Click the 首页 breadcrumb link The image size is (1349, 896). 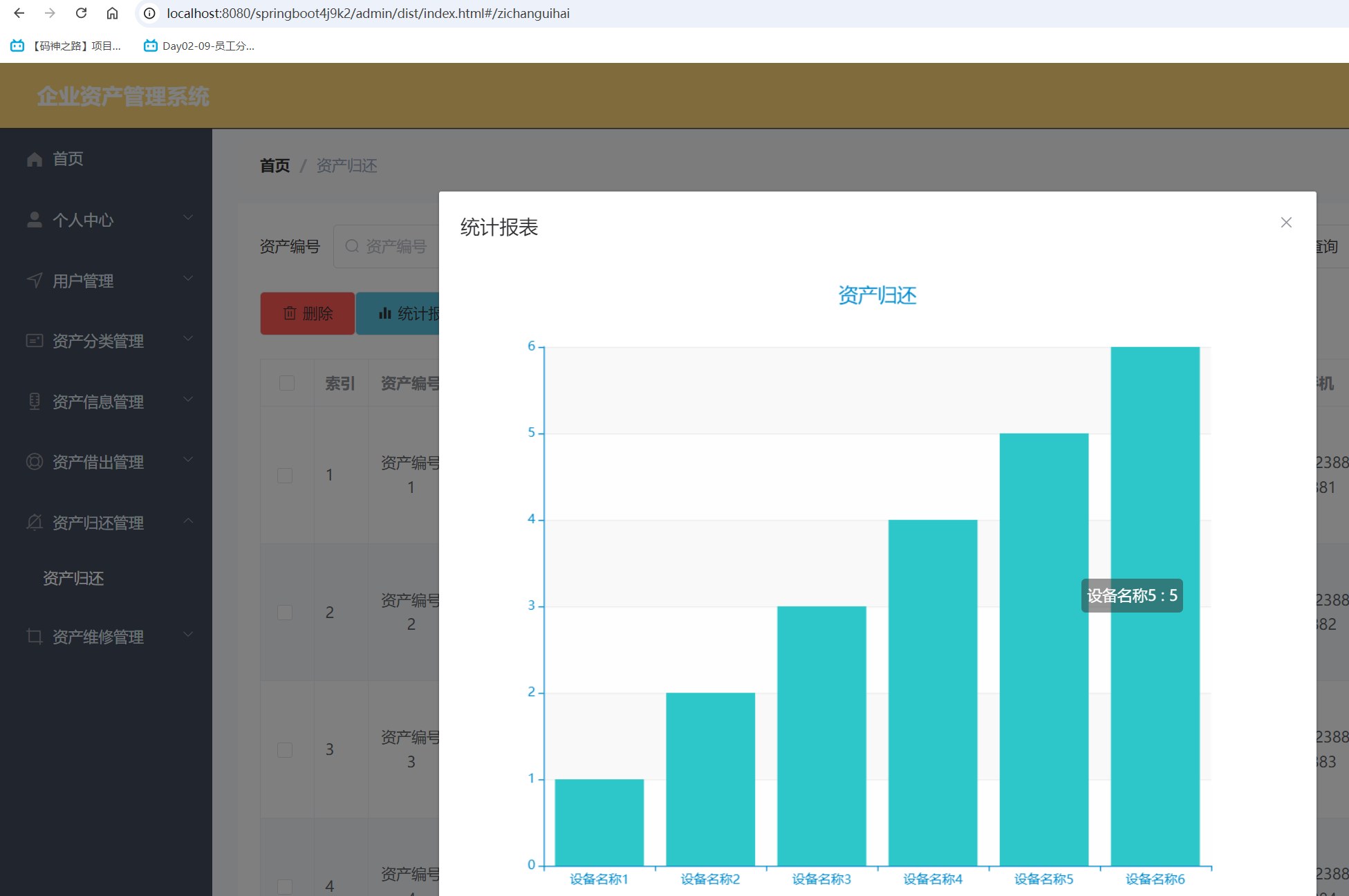click(275, 166)
